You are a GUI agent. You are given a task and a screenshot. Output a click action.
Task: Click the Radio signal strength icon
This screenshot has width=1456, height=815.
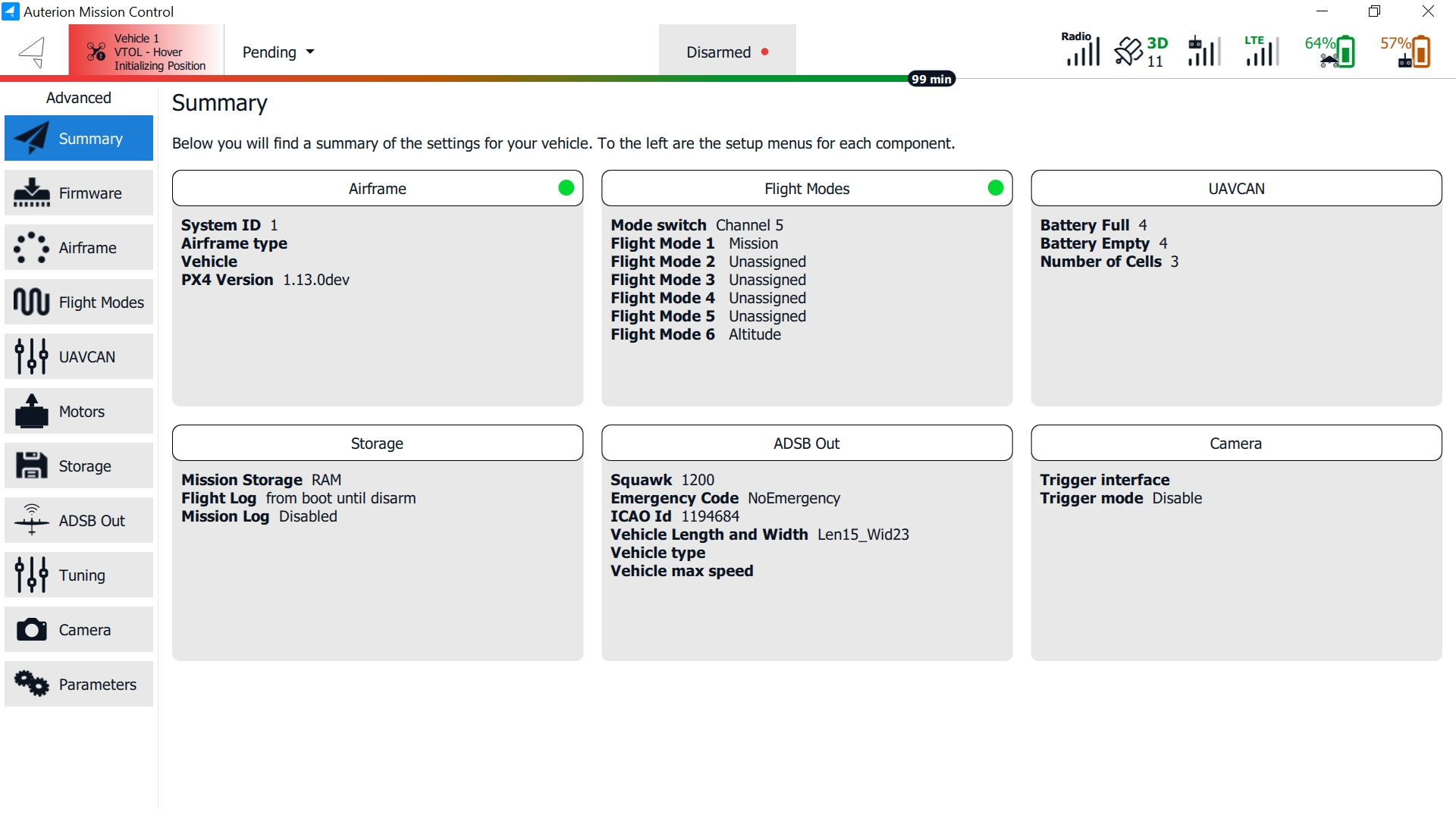pos(1081,50)
